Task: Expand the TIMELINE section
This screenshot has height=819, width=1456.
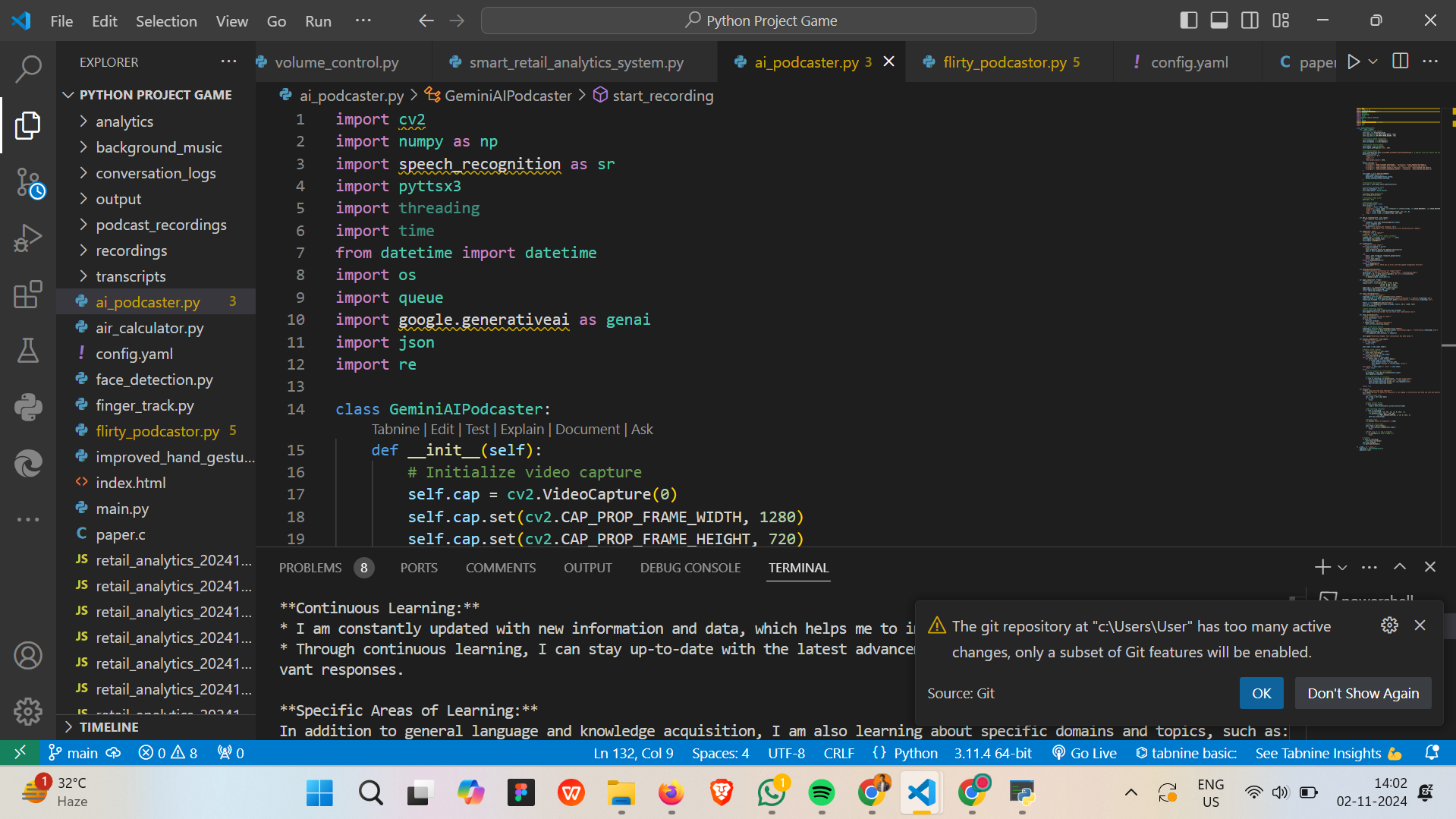Action: click(156, 726)
